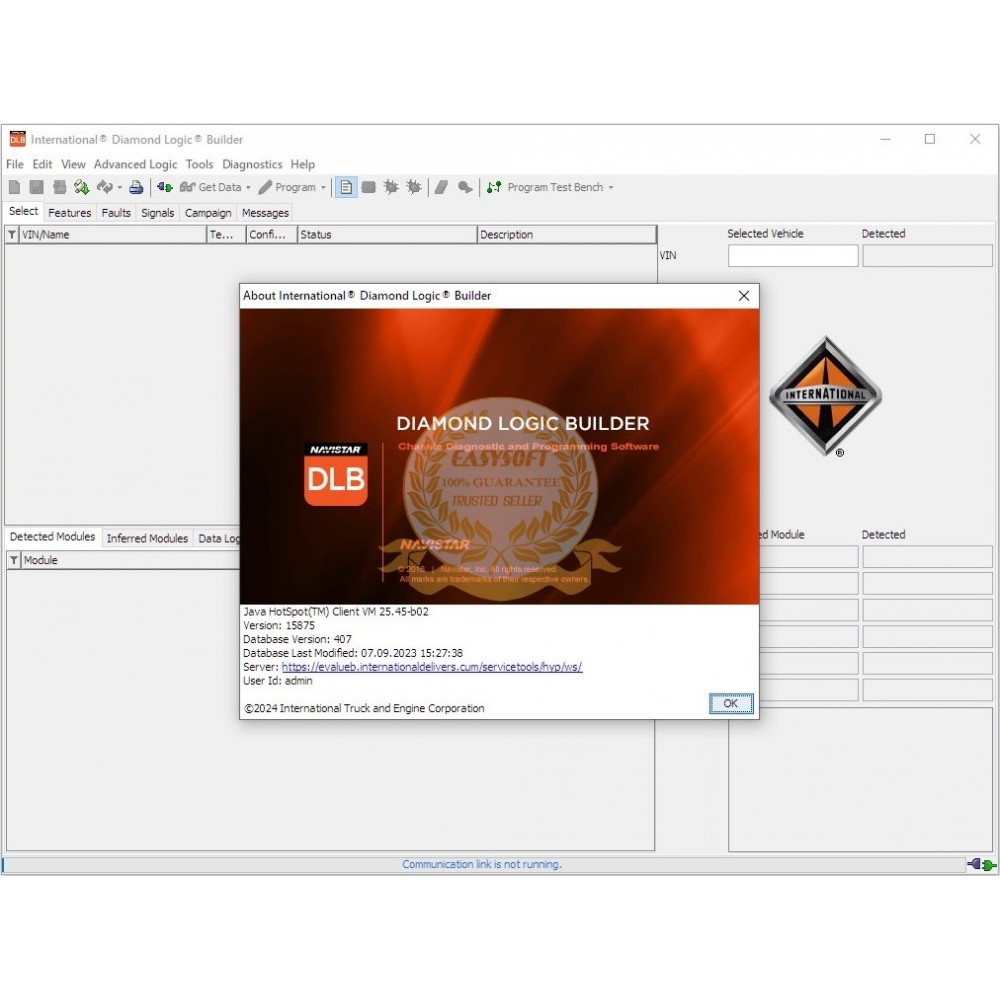This screenshot has width=1000, height=1000.
Task: Click the VIN/Name column header
Action: [112, 235]
